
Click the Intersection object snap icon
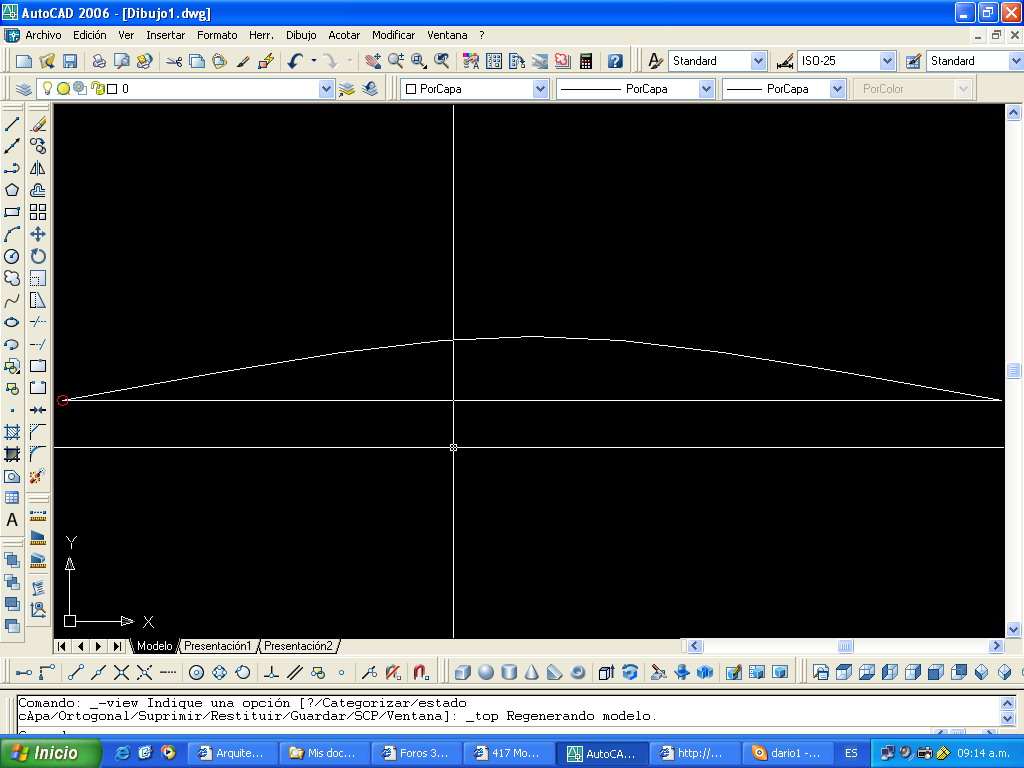(121, 672)
